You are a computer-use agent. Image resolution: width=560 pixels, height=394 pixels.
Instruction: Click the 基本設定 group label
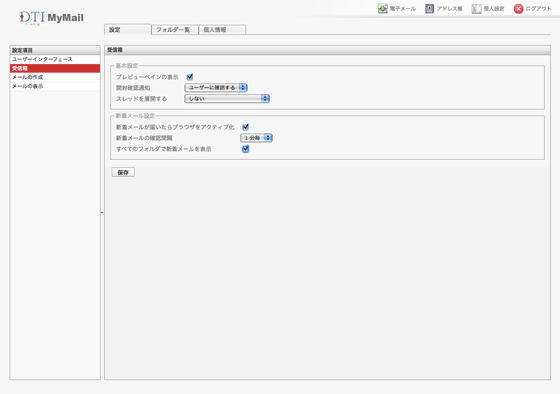point(127,66)
